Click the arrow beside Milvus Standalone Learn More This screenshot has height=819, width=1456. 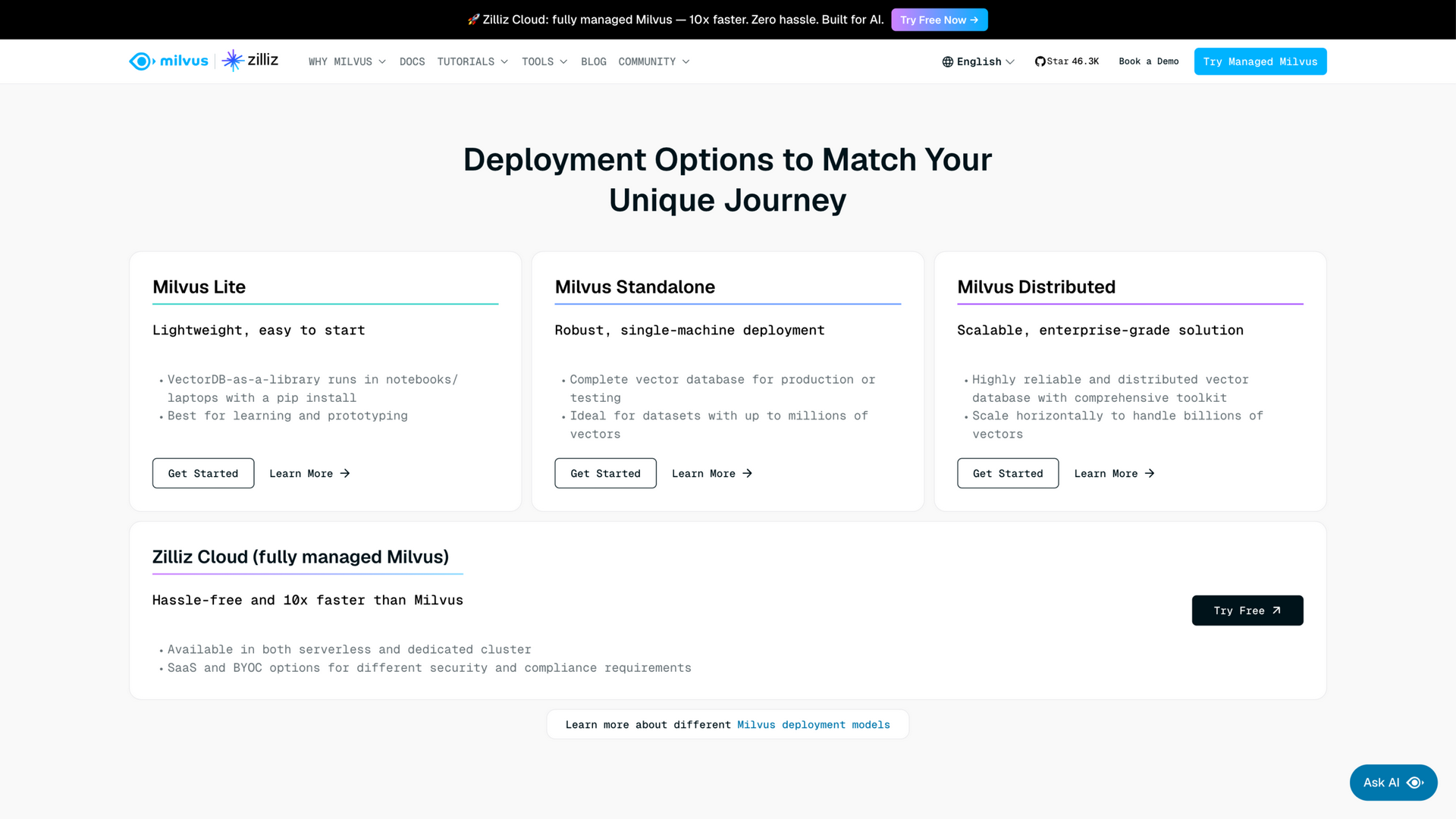coord(747,473)
